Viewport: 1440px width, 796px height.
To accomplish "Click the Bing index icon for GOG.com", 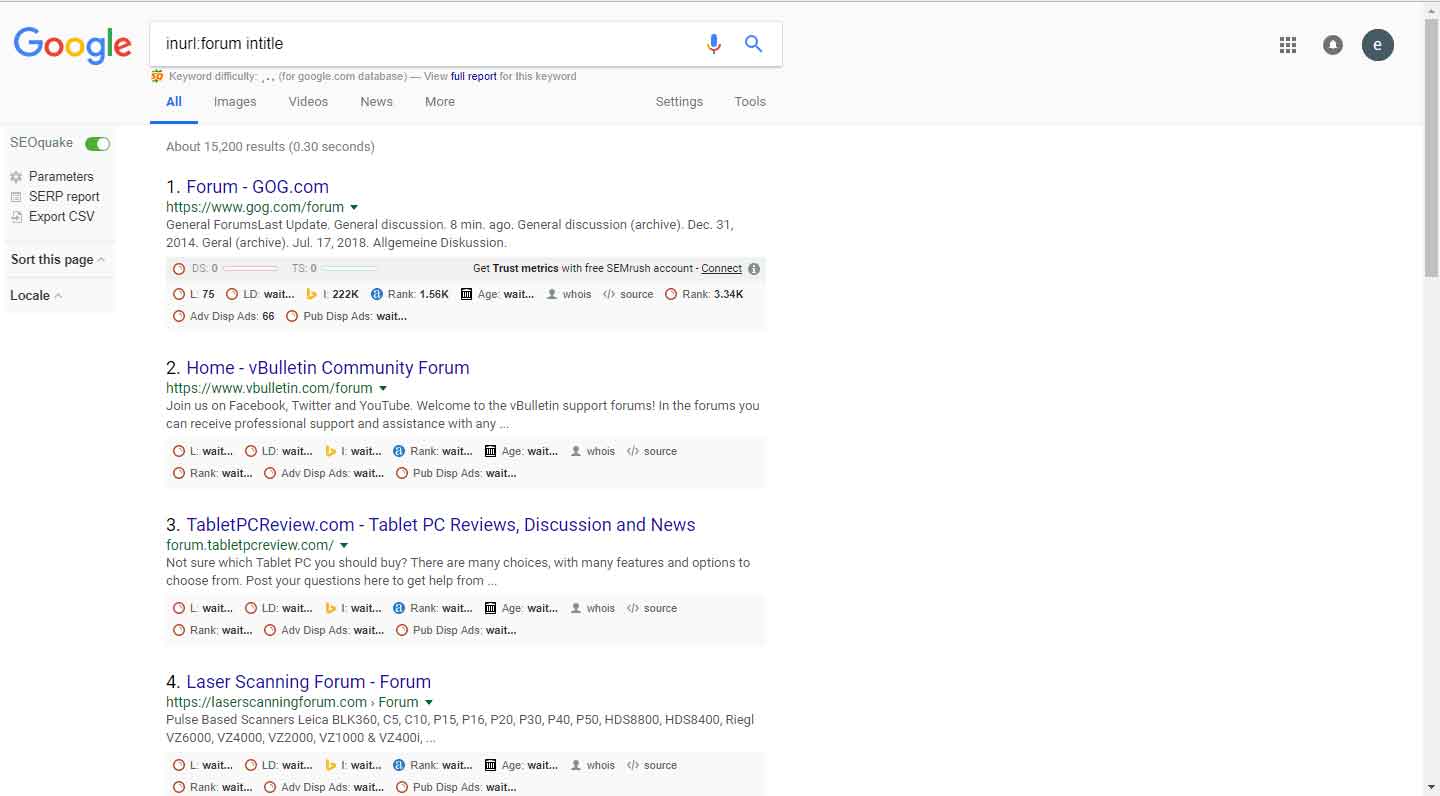I will pyautogui.click(x=312, y=295).
